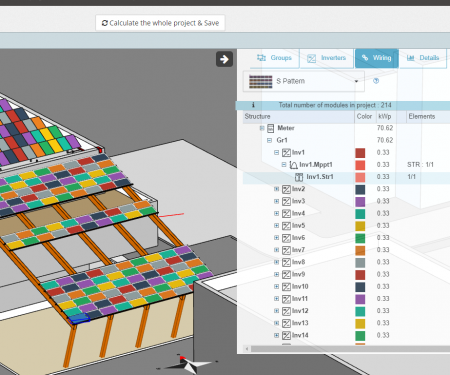Click the Inv10 inverter icon
This screenshot has width=450, height=375.
(286, 287)
